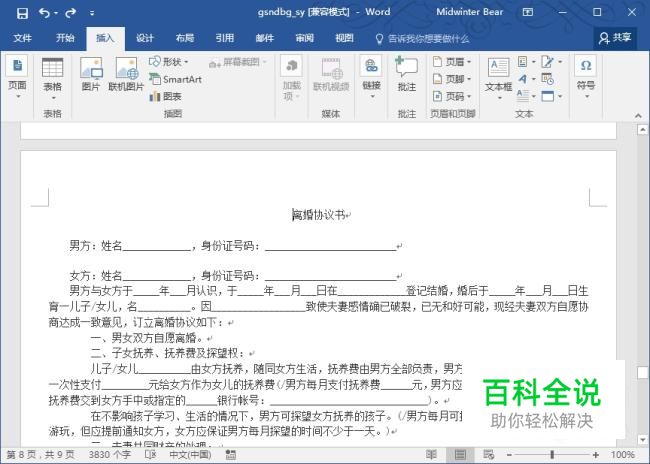Switch to the 邮件 ribbon tab
This screenshot has height=464, width=650.
coord(264,38)
